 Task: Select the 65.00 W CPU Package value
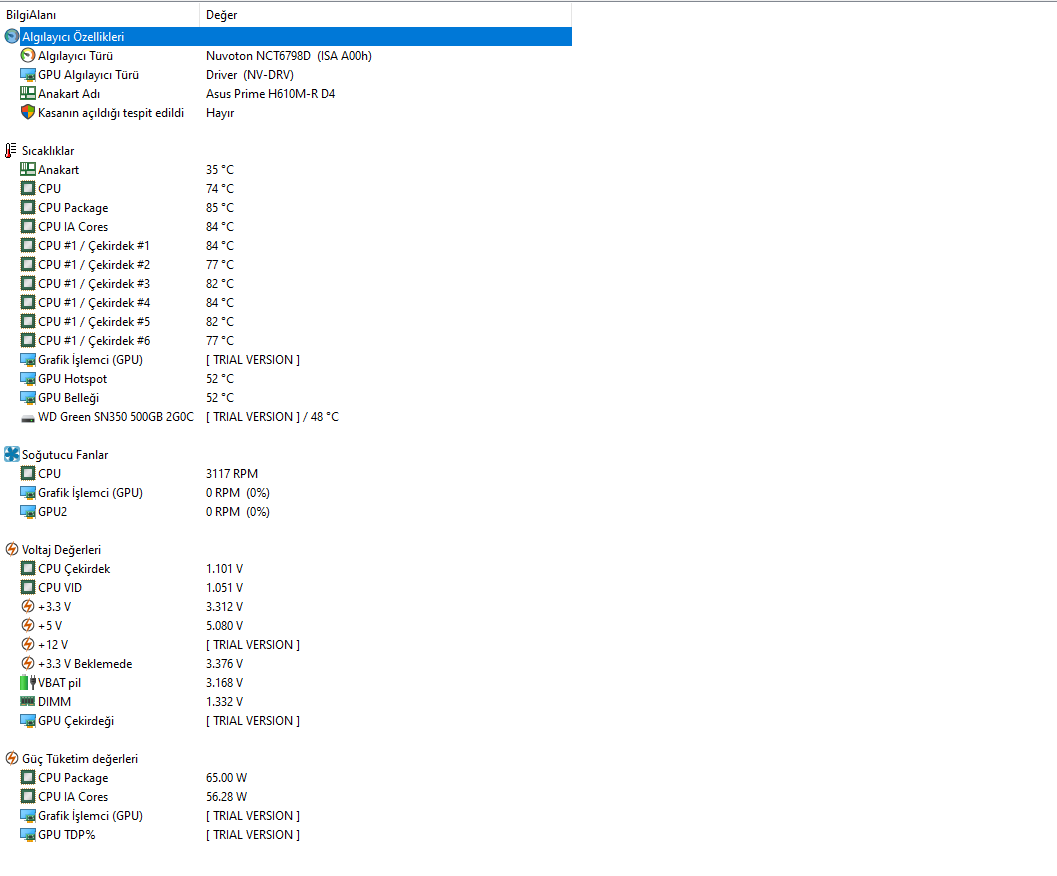226,778
